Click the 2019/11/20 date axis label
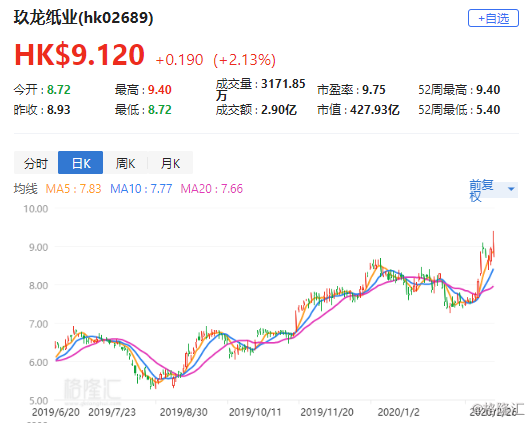This screenshot has width=532, height=423. point(327,412)
